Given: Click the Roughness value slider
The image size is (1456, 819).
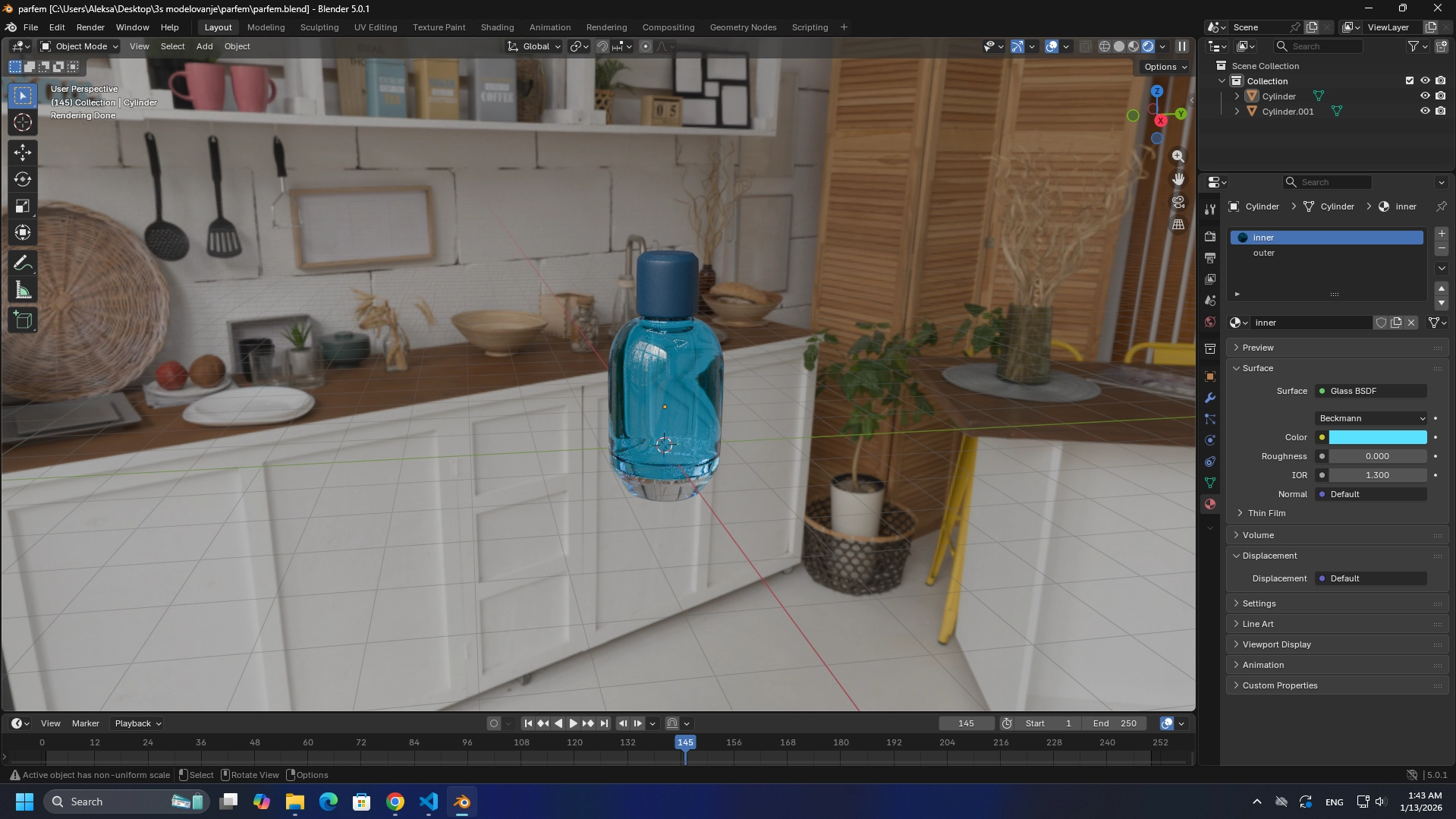Looking at the screenshot, I should click(1377, 456).
